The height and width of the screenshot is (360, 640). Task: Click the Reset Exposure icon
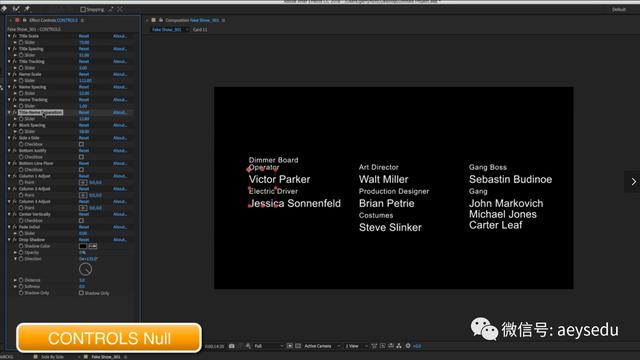click(x=408, y=346)
